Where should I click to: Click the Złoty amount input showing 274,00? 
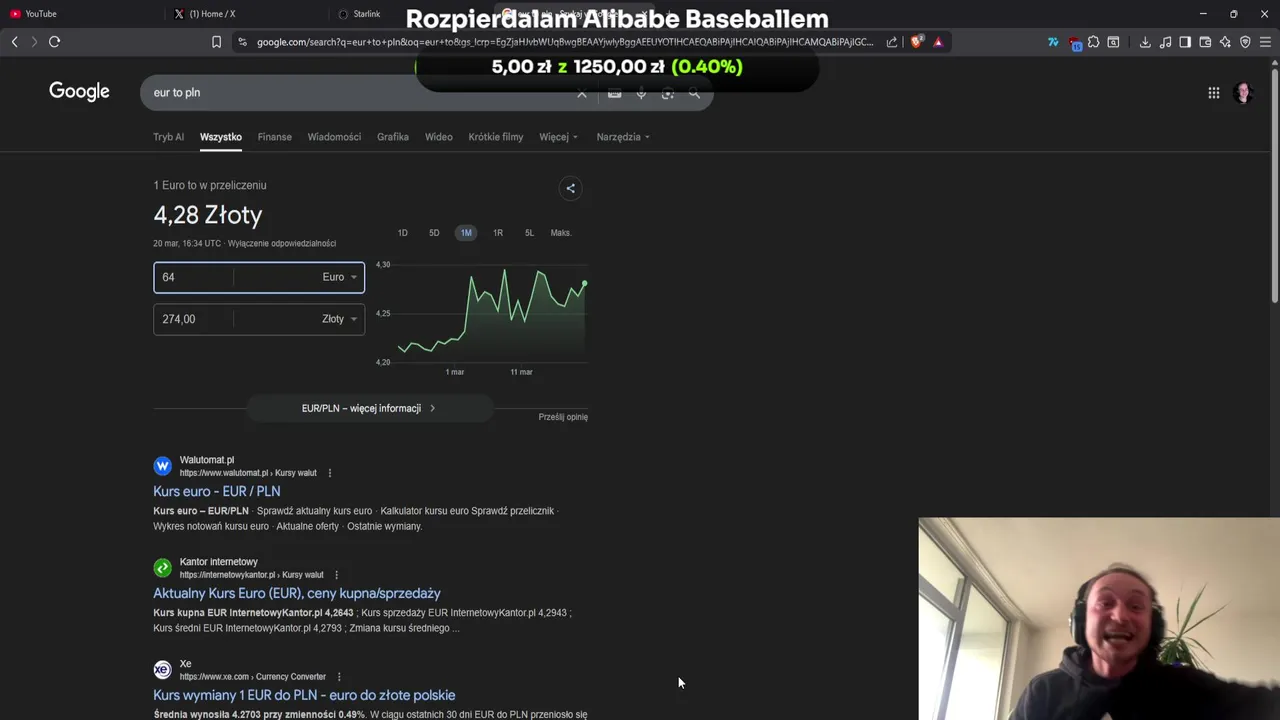[x=194, y=319]
